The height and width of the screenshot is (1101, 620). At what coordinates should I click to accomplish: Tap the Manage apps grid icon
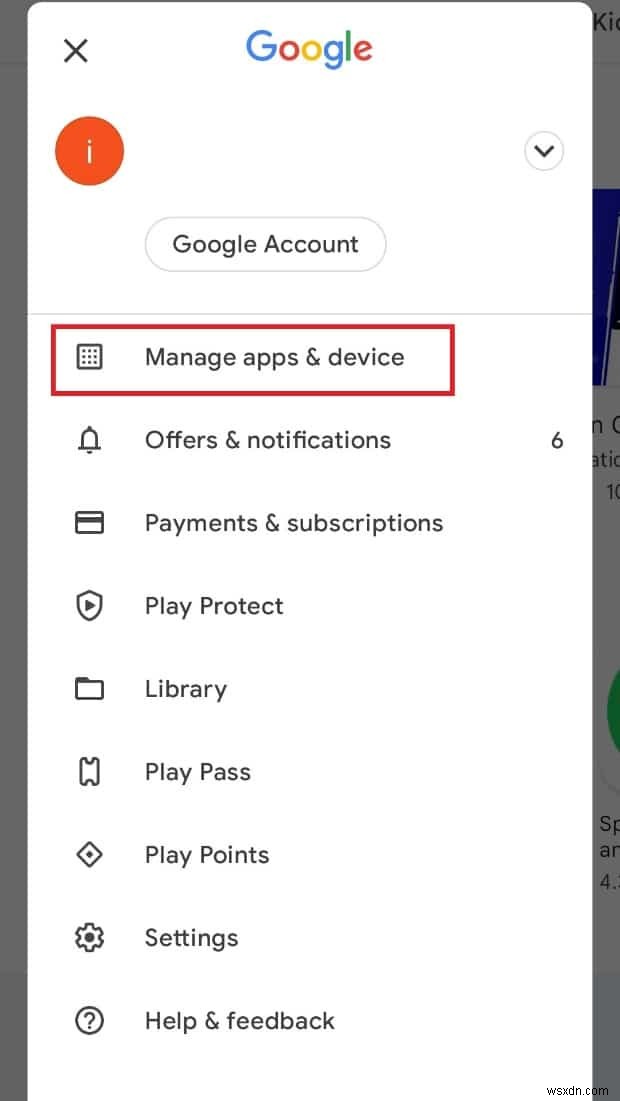tap(89, 357)
